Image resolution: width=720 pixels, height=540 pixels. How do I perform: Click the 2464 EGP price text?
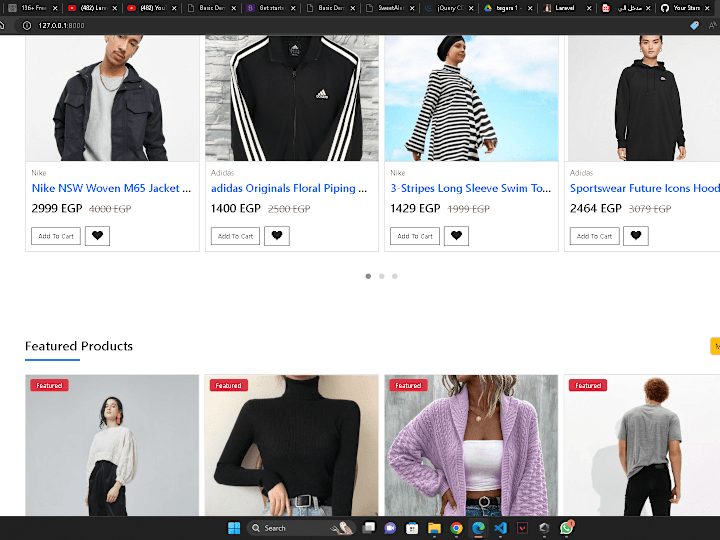coord(596,208)
